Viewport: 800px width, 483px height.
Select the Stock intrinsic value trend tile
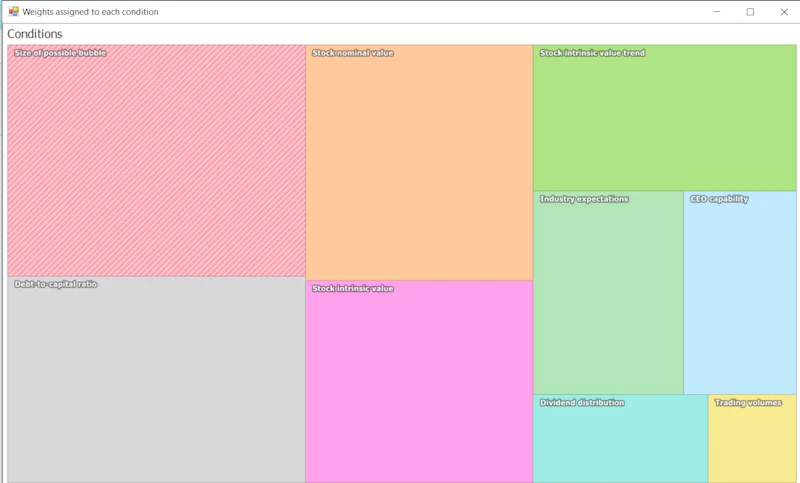(664, 118)
